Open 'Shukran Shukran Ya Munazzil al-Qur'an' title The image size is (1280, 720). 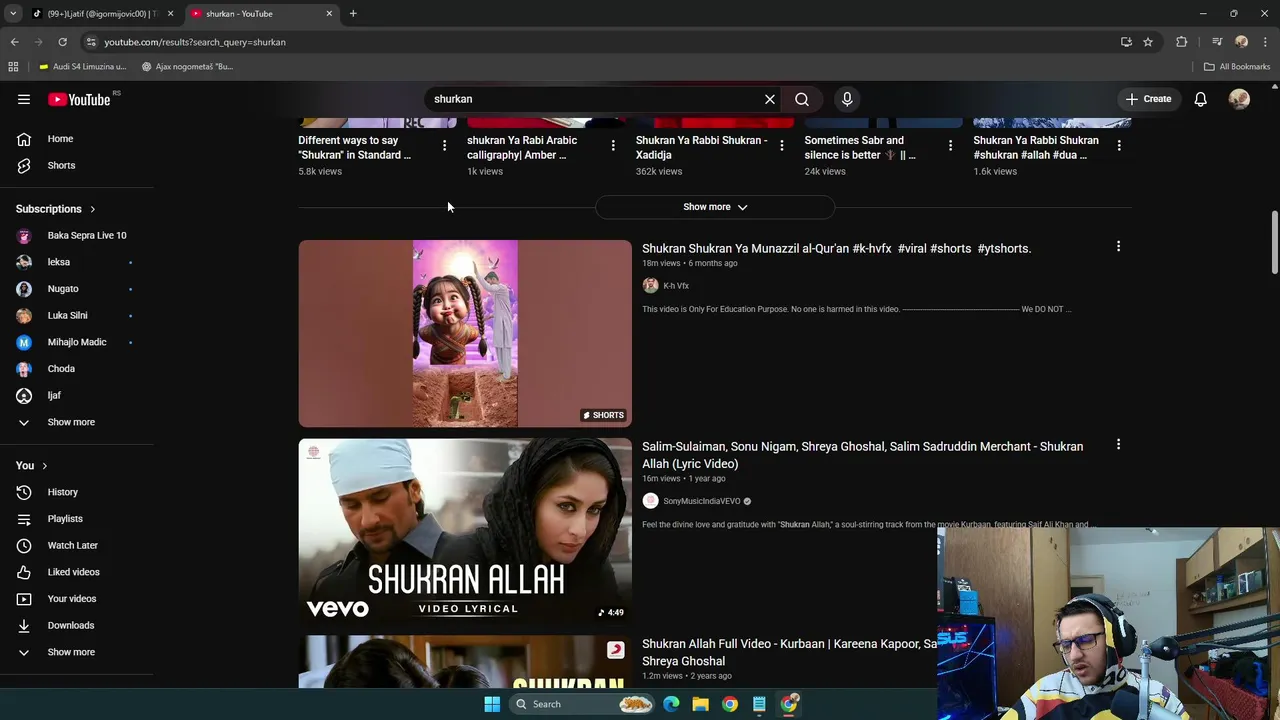pyautogui.click(x=836, y=248)
